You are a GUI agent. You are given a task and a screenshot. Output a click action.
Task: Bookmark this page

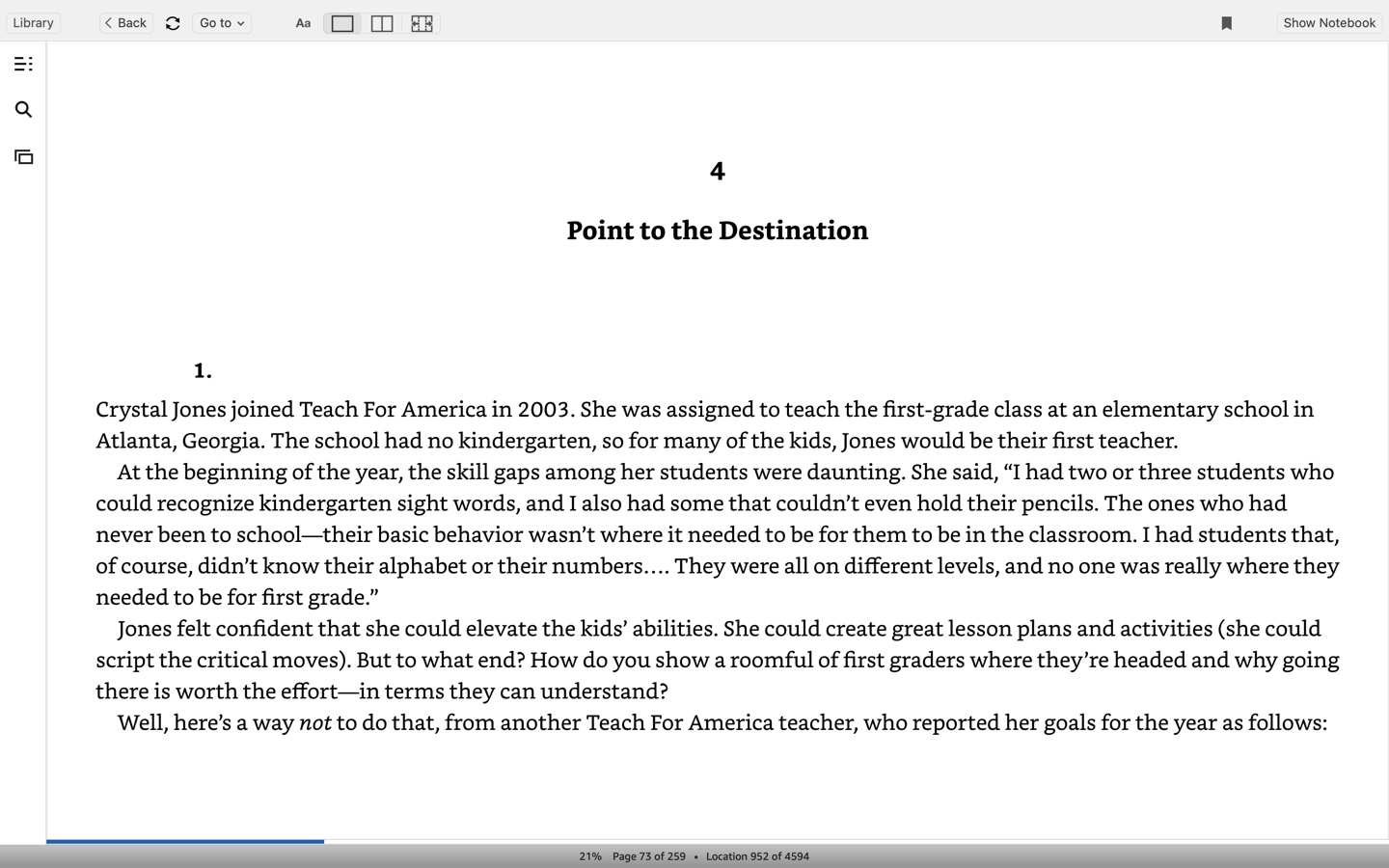[1227, 23]
